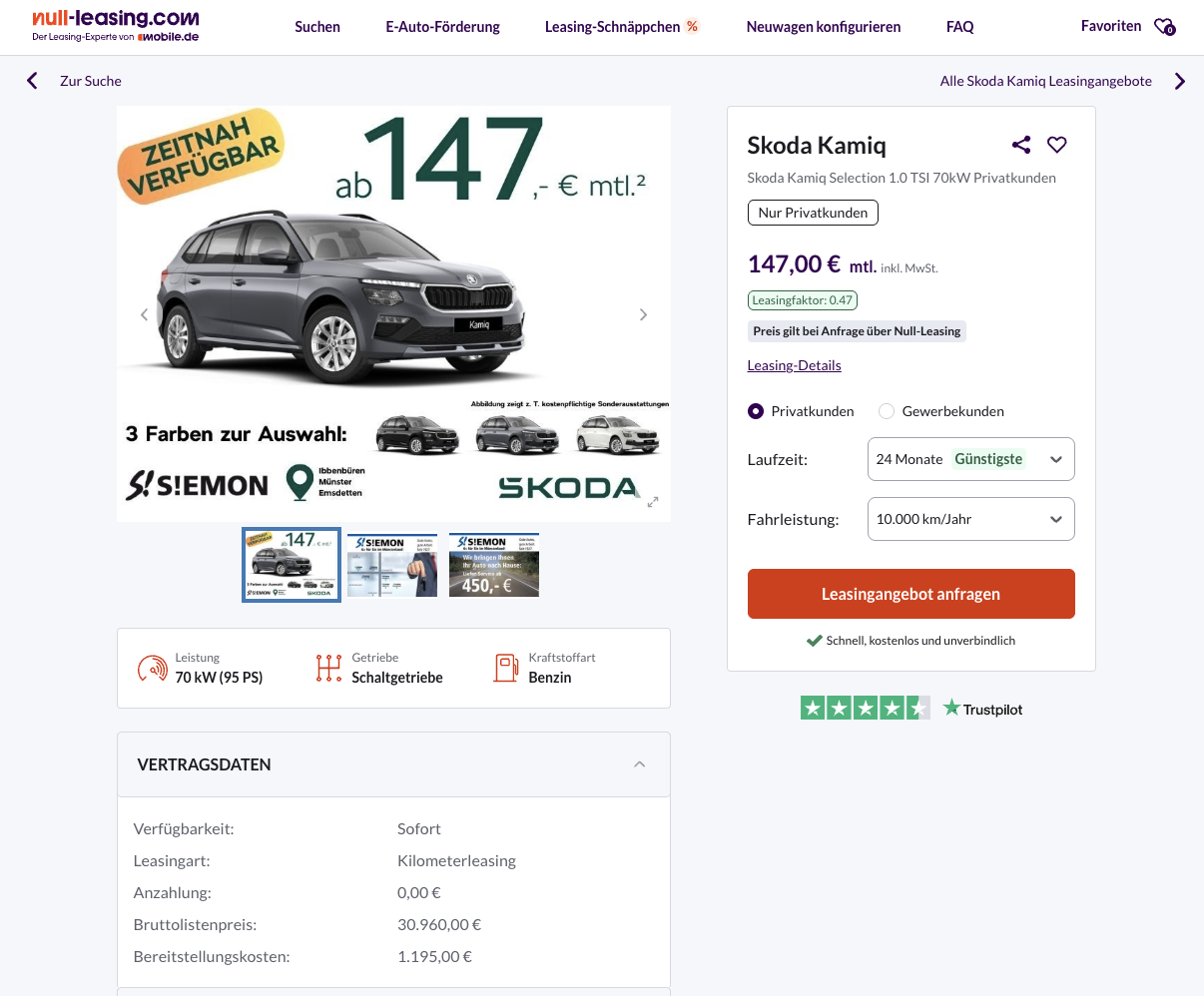The image size is (1204, 996).
Task: Show previous image with left gallery arrow
Action: click(144, 314)
